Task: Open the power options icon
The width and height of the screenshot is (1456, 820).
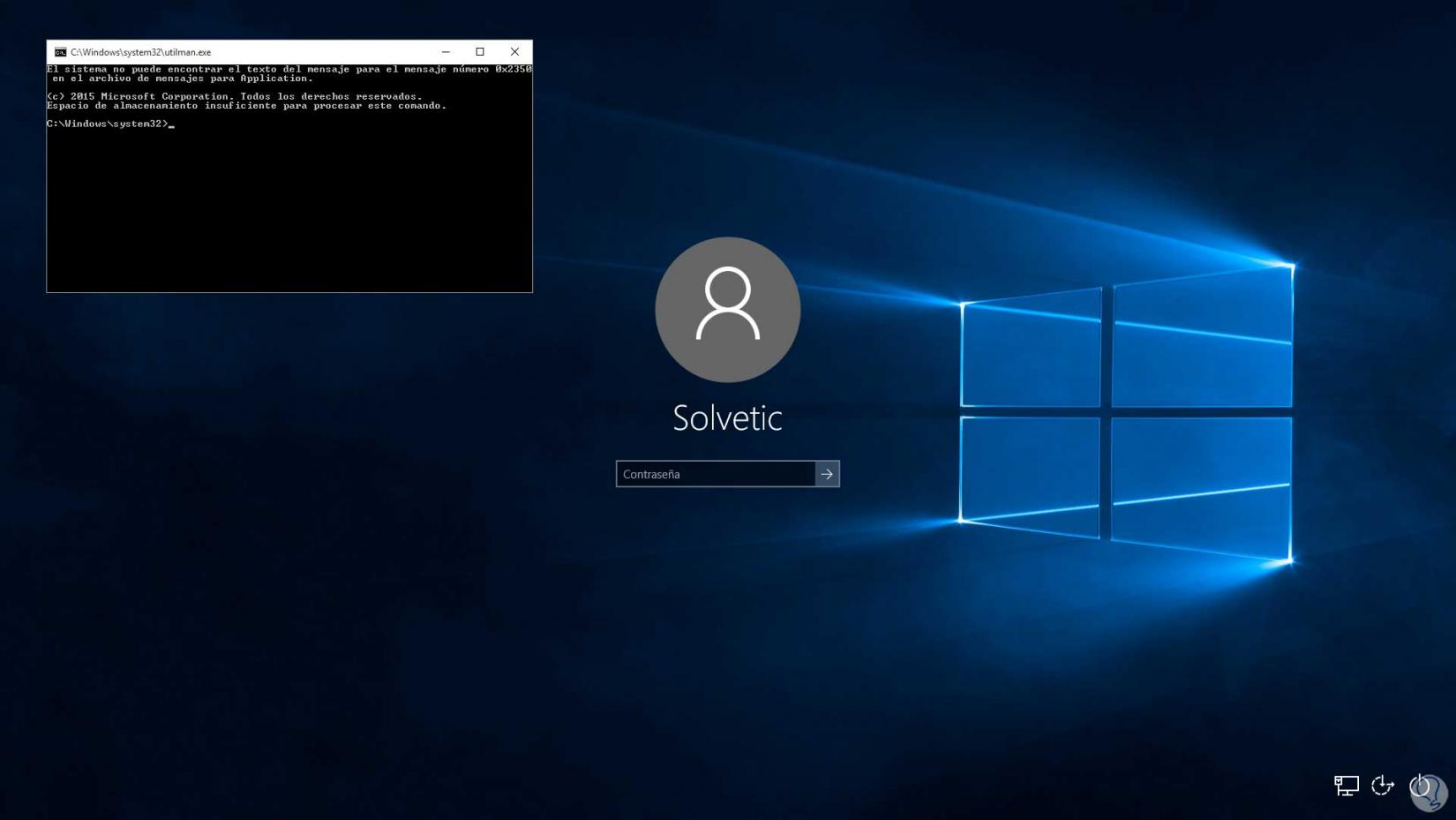Action: pos(1419,785)
